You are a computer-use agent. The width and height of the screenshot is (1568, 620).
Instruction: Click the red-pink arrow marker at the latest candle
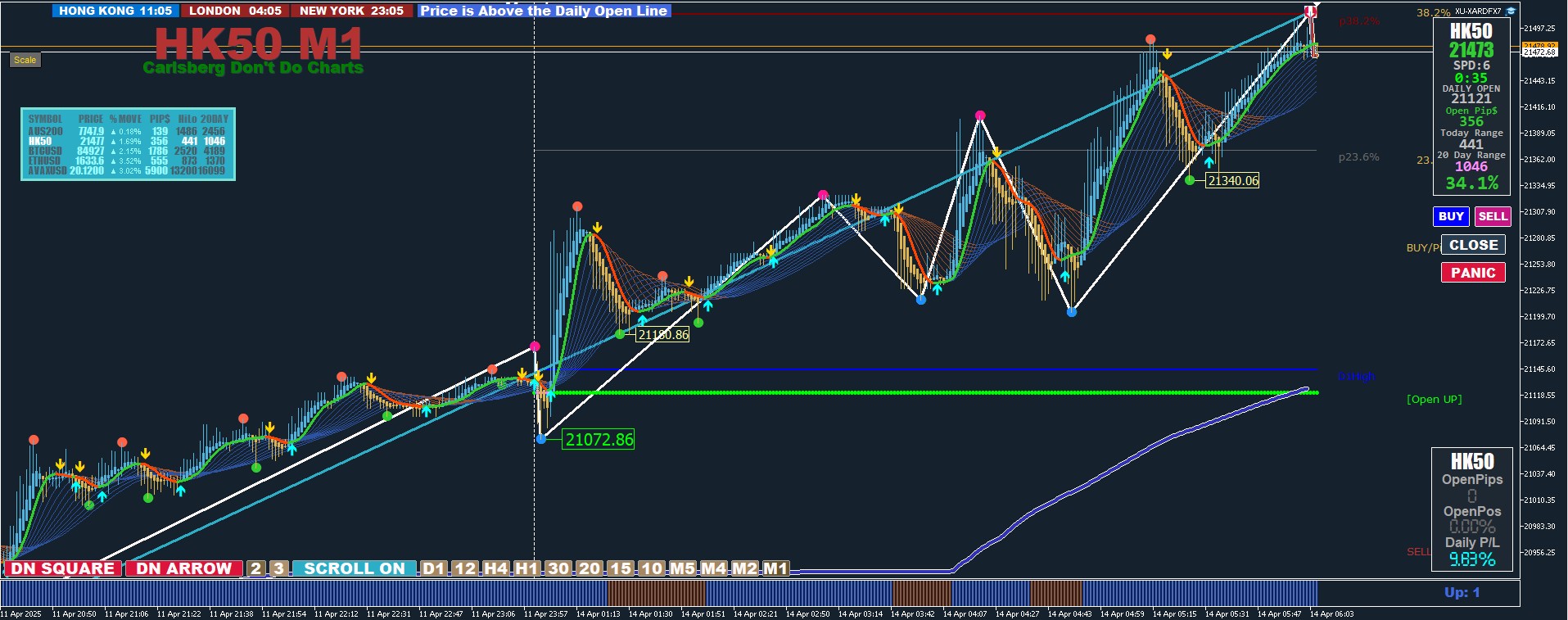coord(1310,11)
